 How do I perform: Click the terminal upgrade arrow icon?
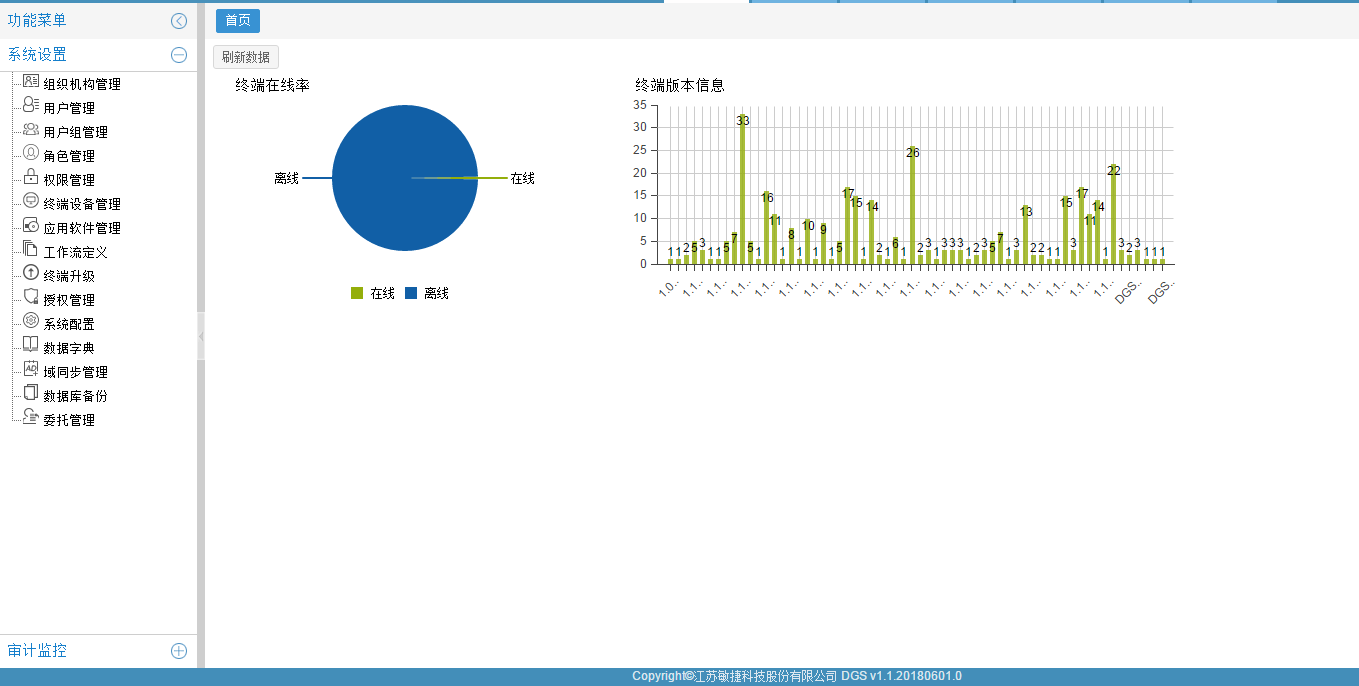click(x=30, y=274)
